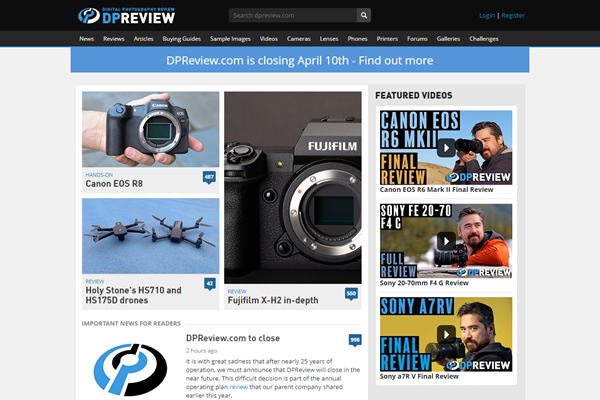Screen dimensions: 600x400
Task: Open the Fujifilm X-H2 in-depth headline
Action: [273, 300]
